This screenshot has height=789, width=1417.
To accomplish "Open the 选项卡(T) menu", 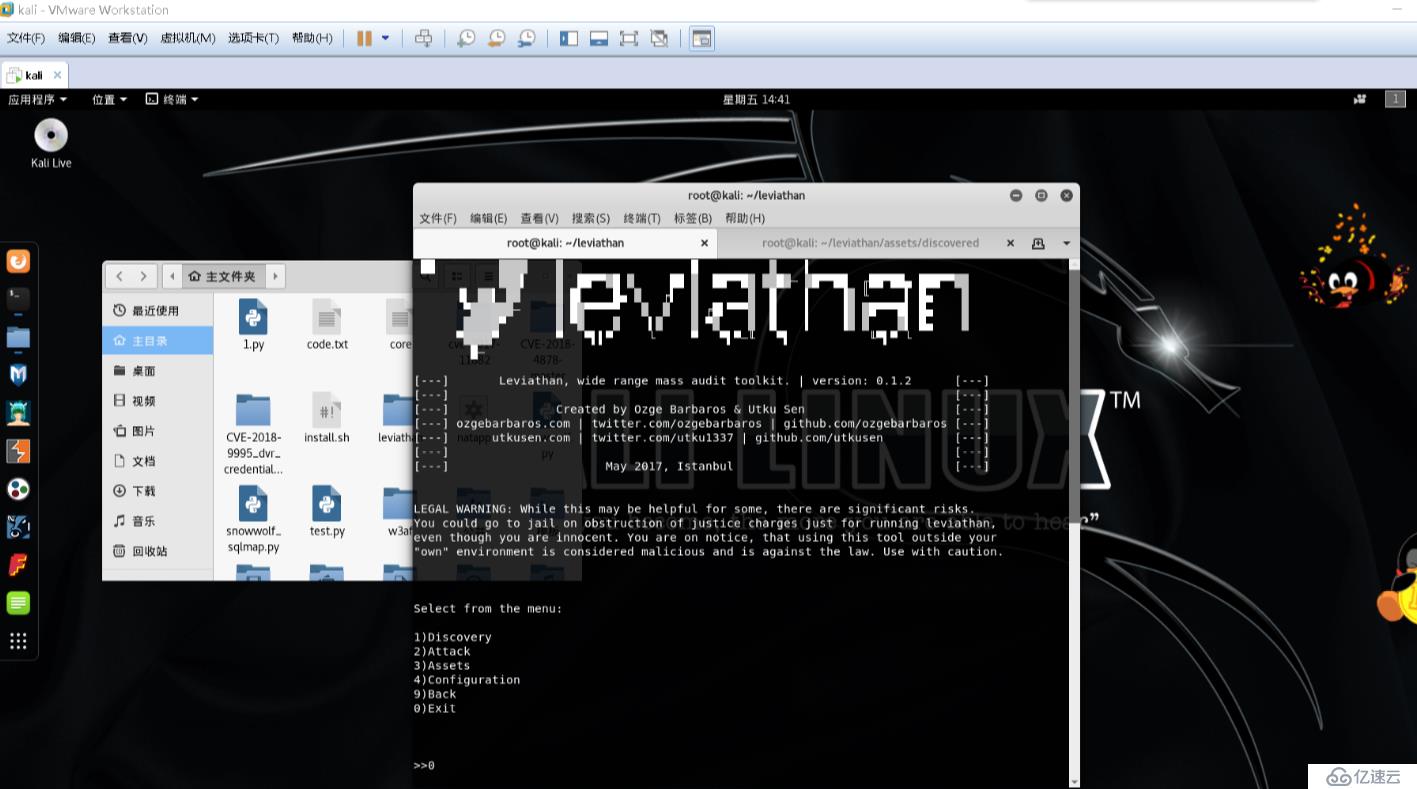I will coord(253,38).
